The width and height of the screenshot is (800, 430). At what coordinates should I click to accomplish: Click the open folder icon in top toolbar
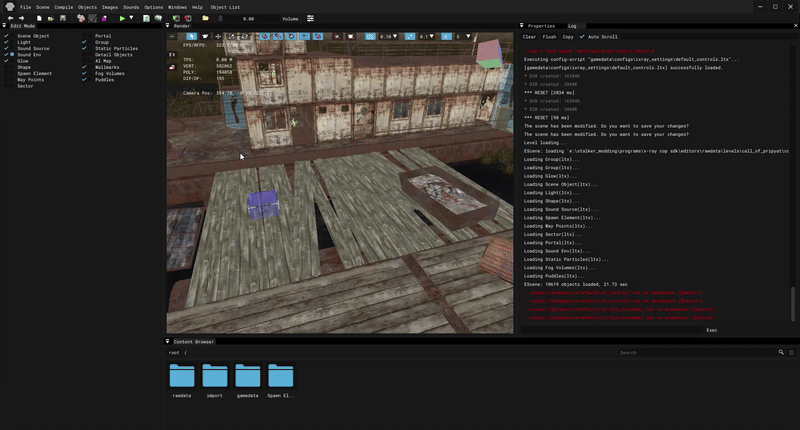click(x=205, y=18)
